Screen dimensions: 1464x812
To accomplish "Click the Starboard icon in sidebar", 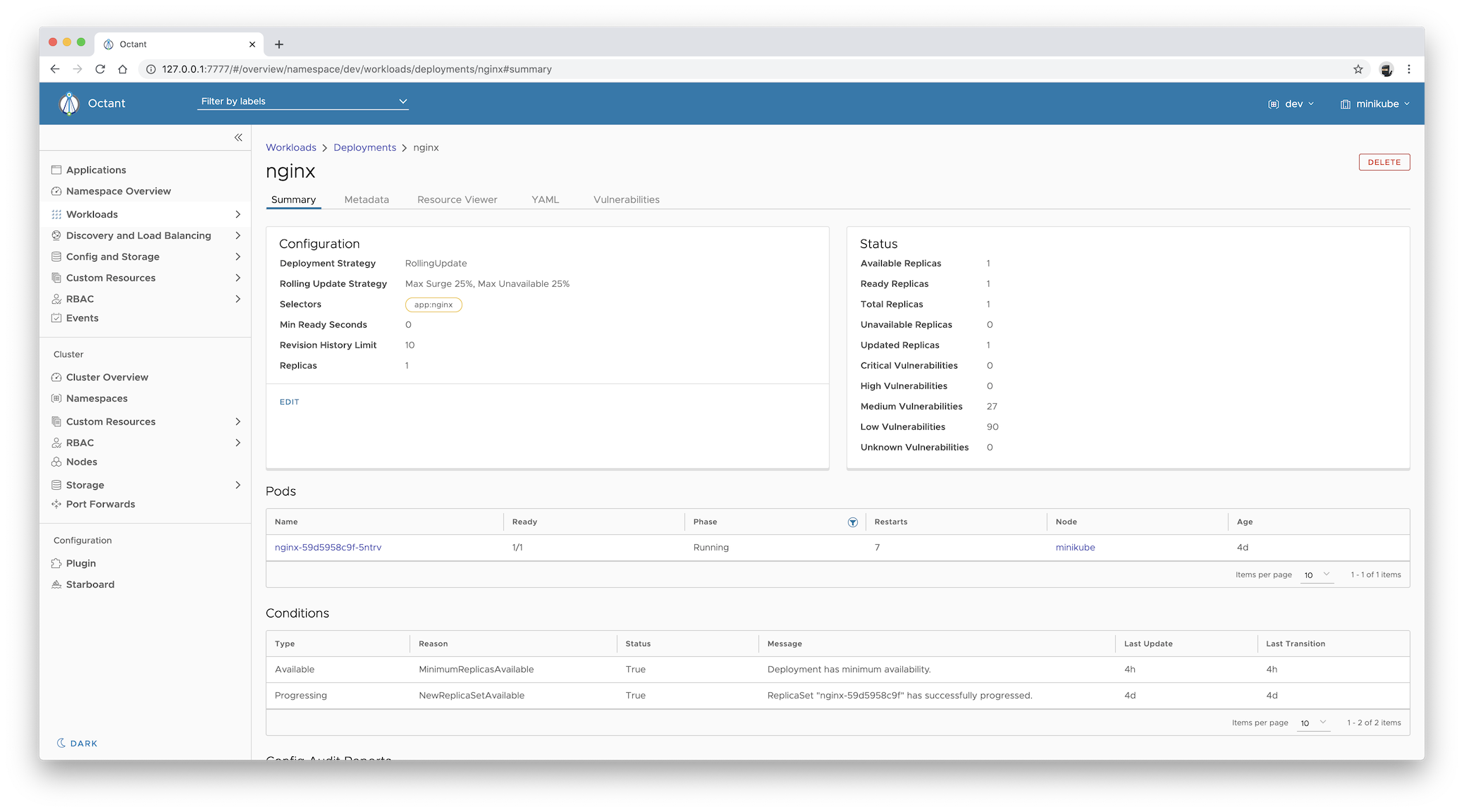I will click(56, 584).
